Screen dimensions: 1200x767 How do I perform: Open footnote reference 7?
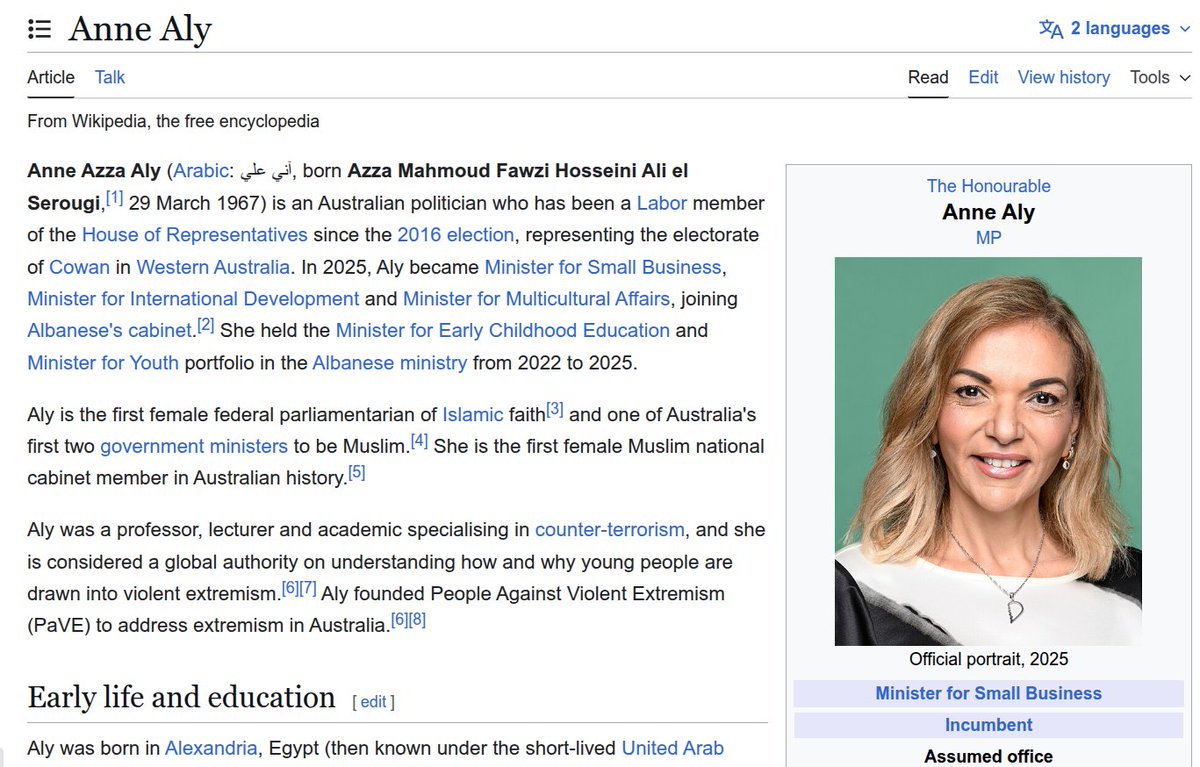308,588
